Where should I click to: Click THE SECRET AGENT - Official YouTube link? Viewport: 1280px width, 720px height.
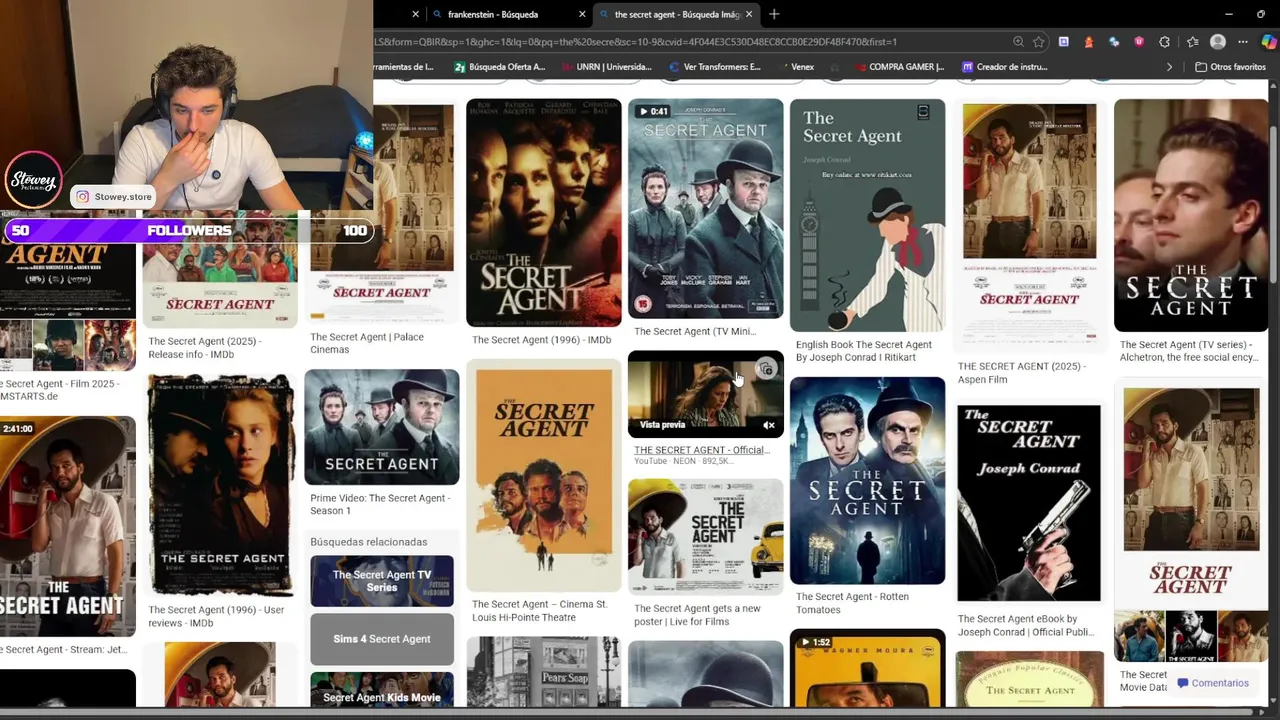coord(701,450)
